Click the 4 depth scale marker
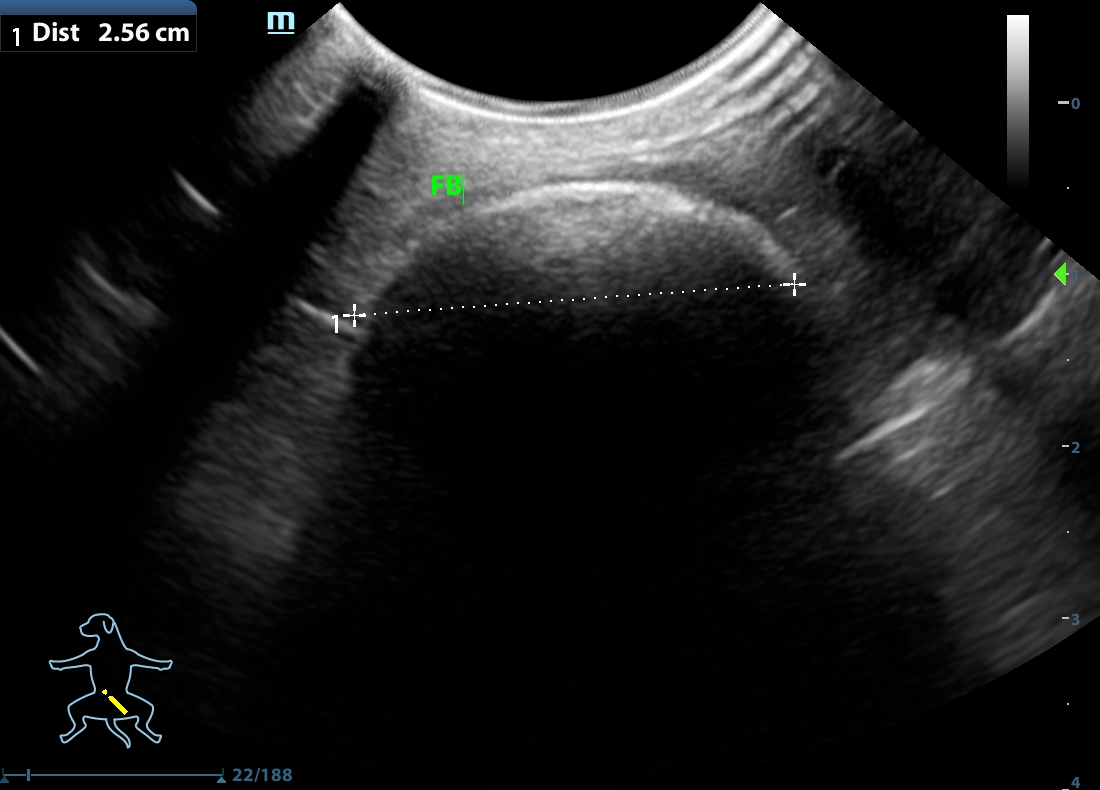 1075,782
